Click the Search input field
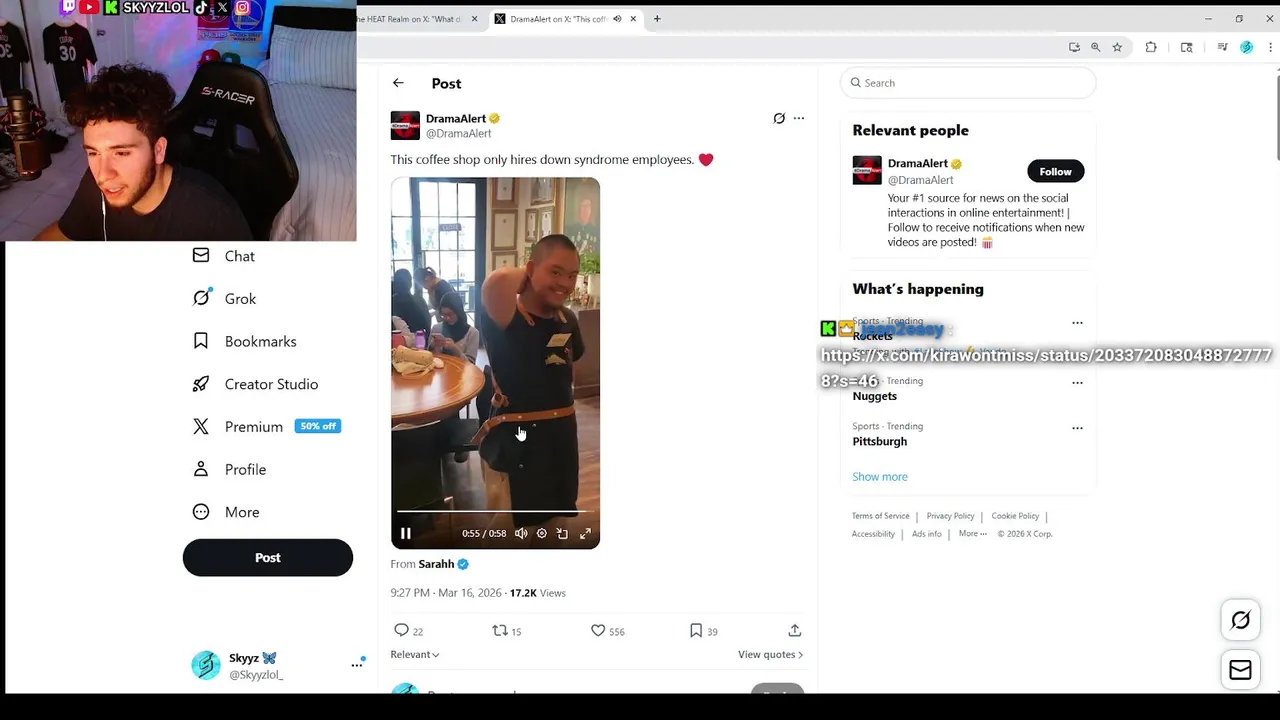 pos(968,83)
